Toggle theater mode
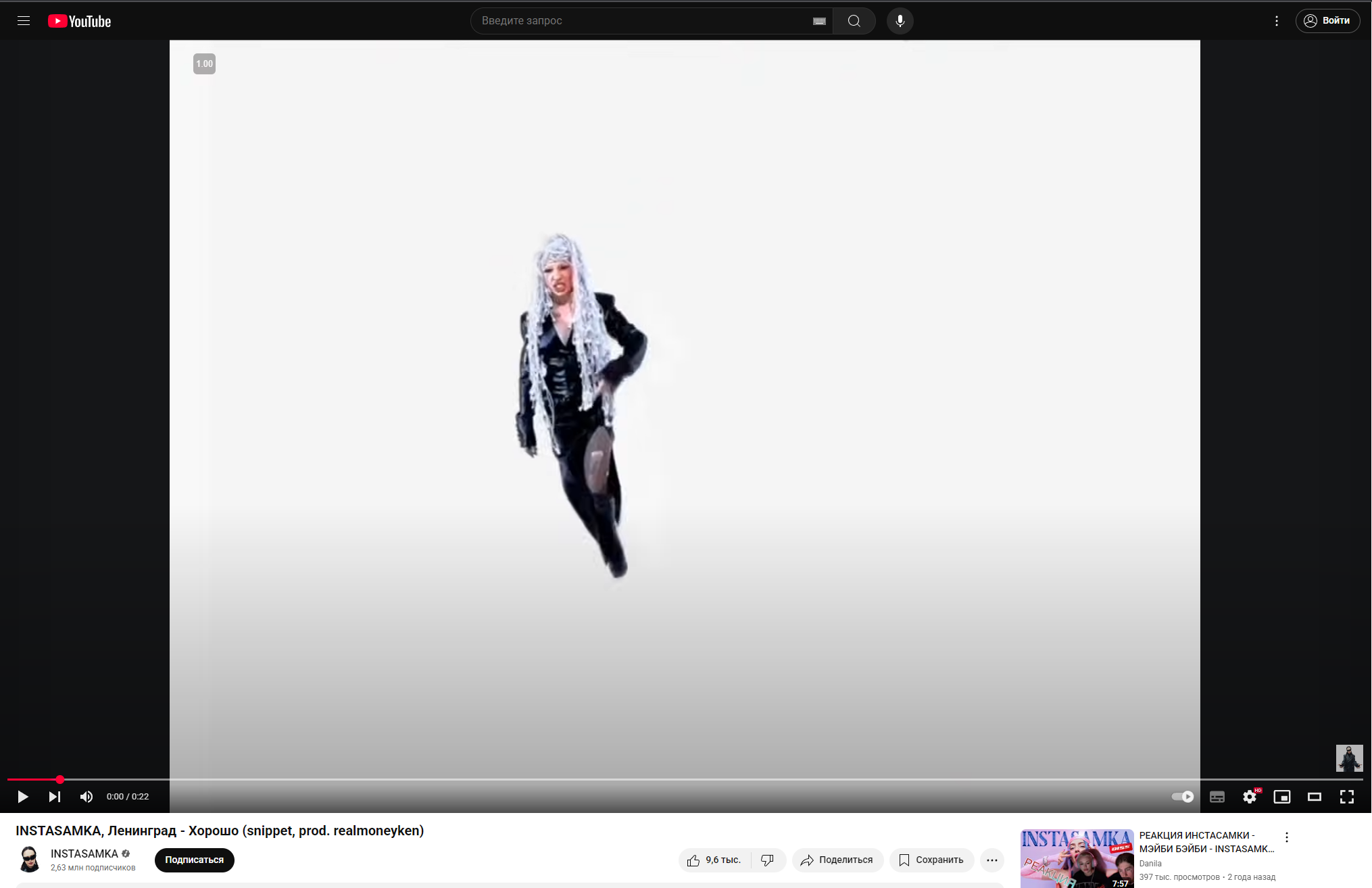 tap(1315, 797)
